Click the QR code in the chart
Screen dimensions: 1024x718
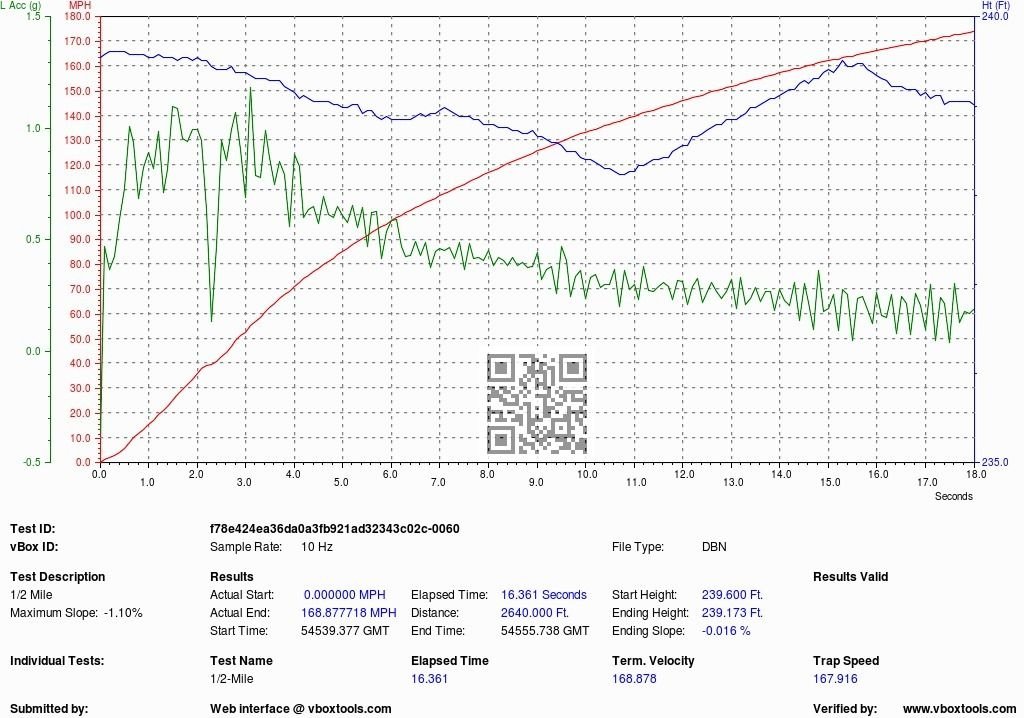537,404
